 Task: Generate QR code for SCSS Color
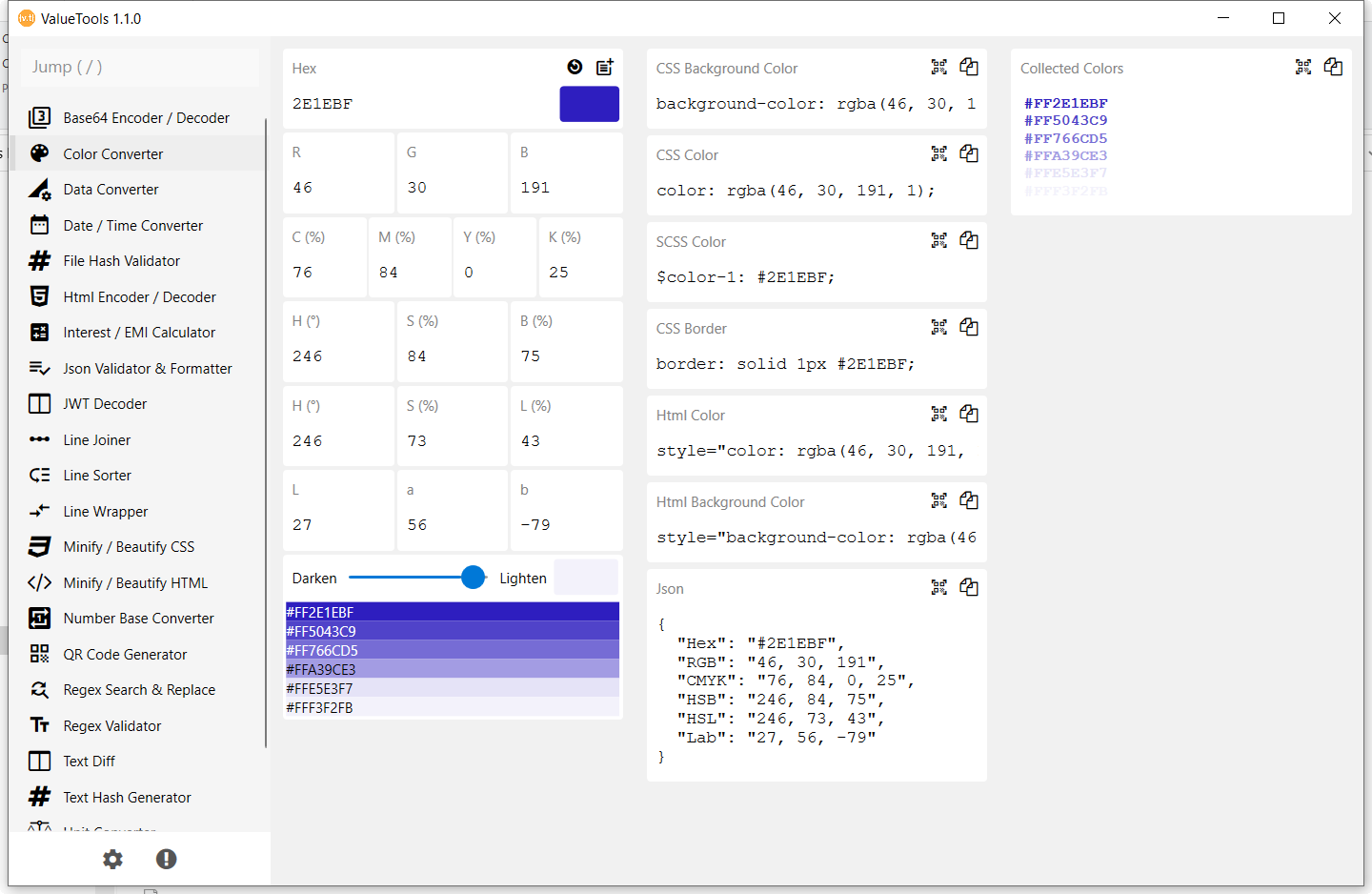tap(939, 240)
